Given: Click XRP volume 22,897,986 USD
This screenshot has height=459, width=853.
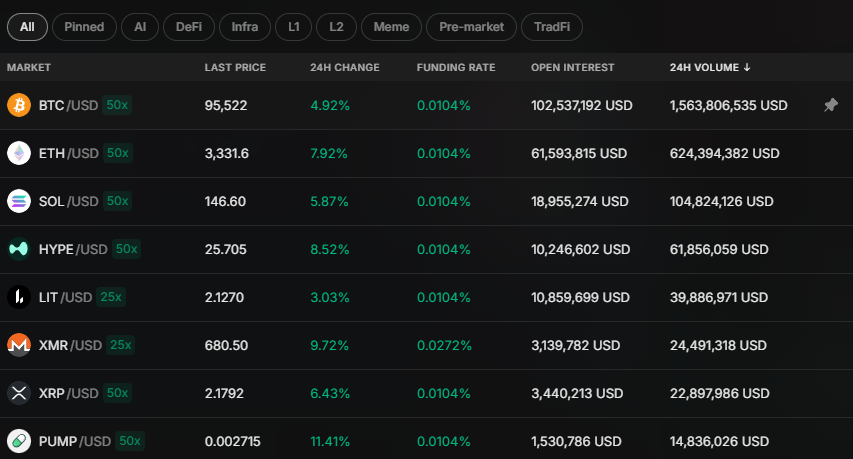Looking at the screenshot, I should (719, 393).
